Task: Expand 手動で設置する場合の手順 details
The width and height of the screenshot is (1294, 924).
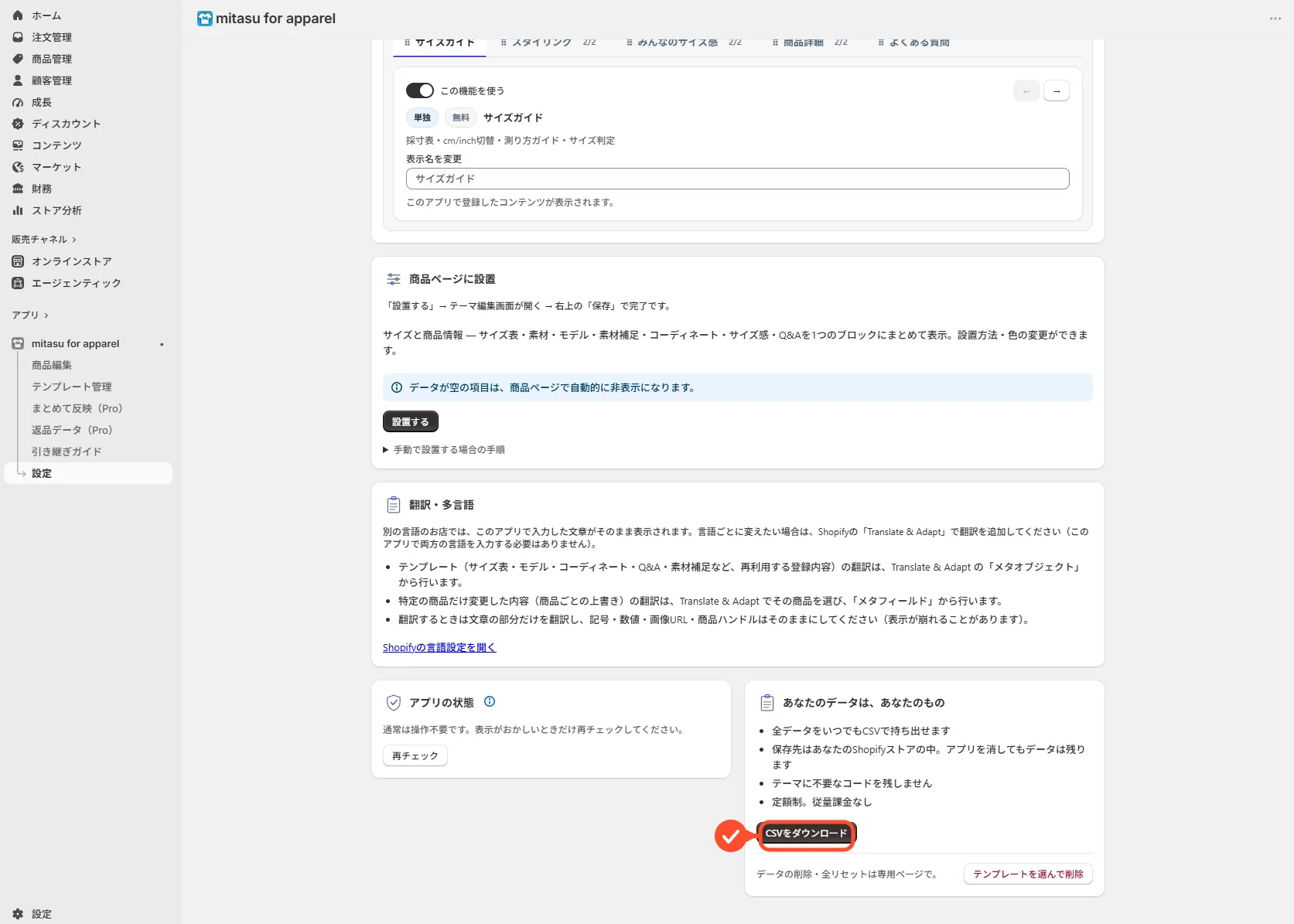Action: coord(444,449)
